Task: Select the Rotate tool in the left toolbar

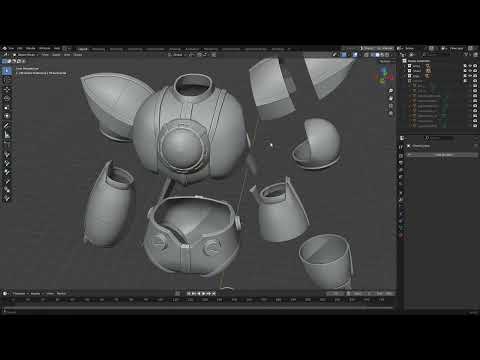Action: pyautogui.click(x=7, y=98)
